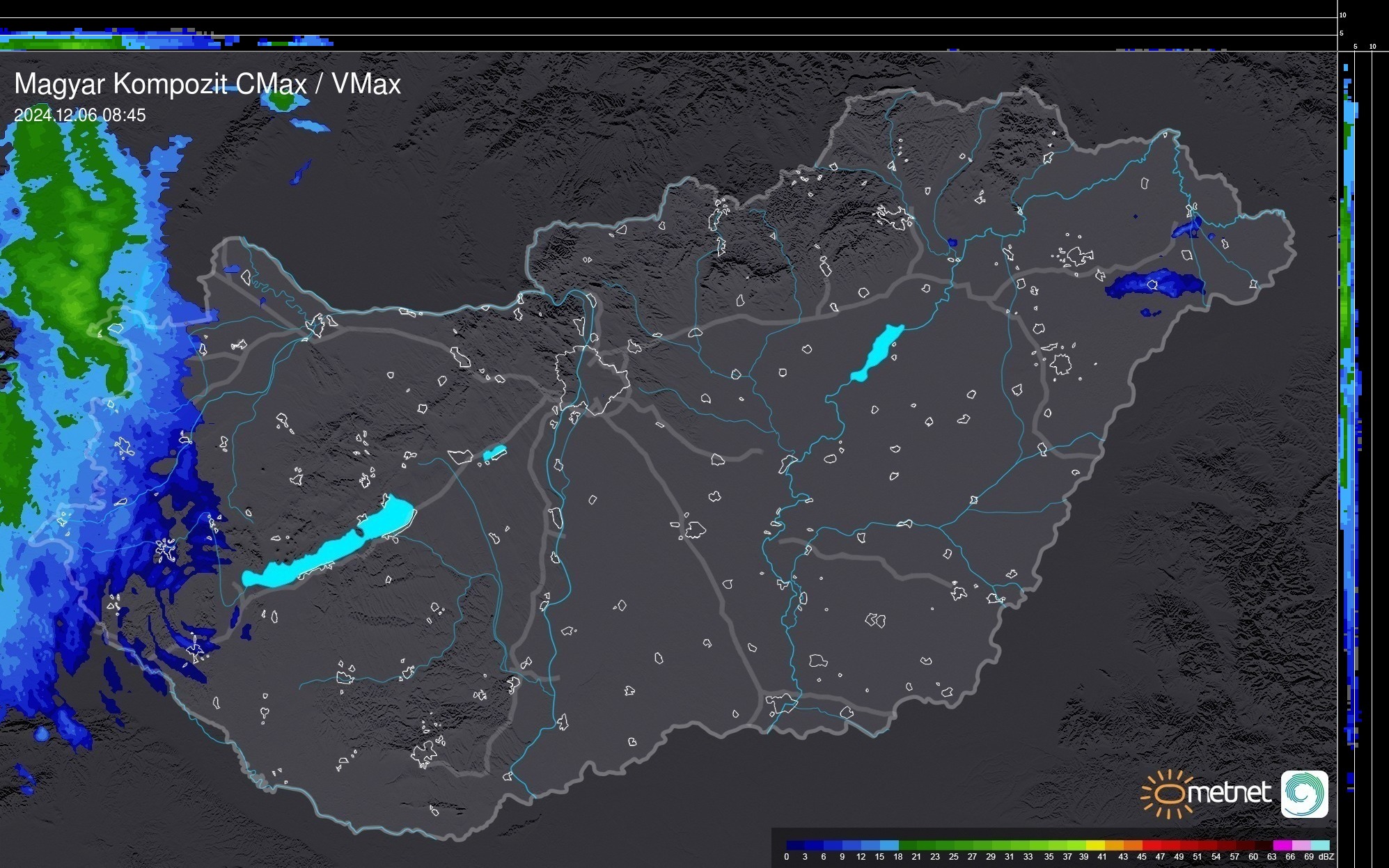Select the yellow 39 dBZ legend swatch
Screen dimensions: 1389x868
pos(1094,845)
